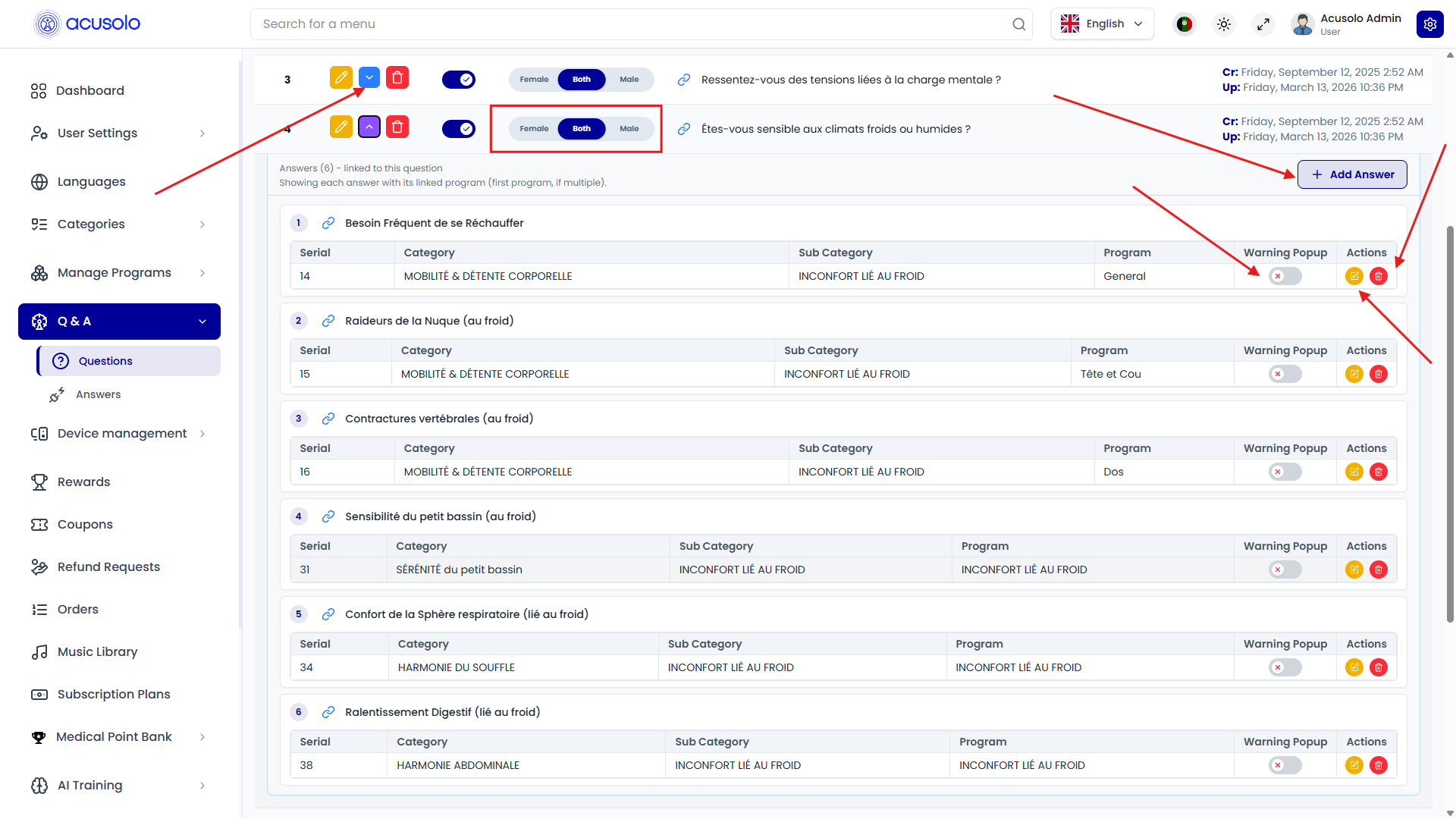Click the round flag icon in the header

pos(1185,24)
